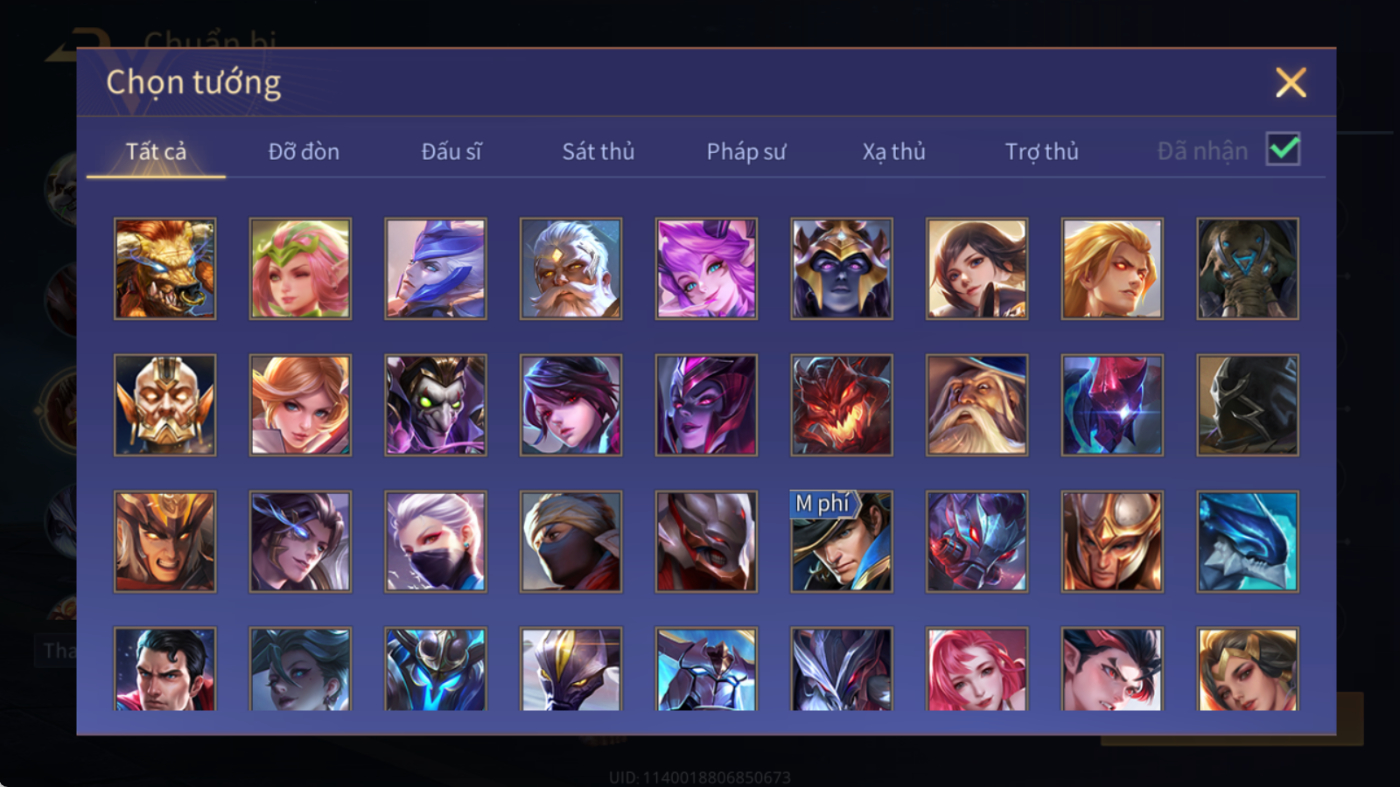Close the "Chọn tướng" dialog

(x=1291, y=82)
